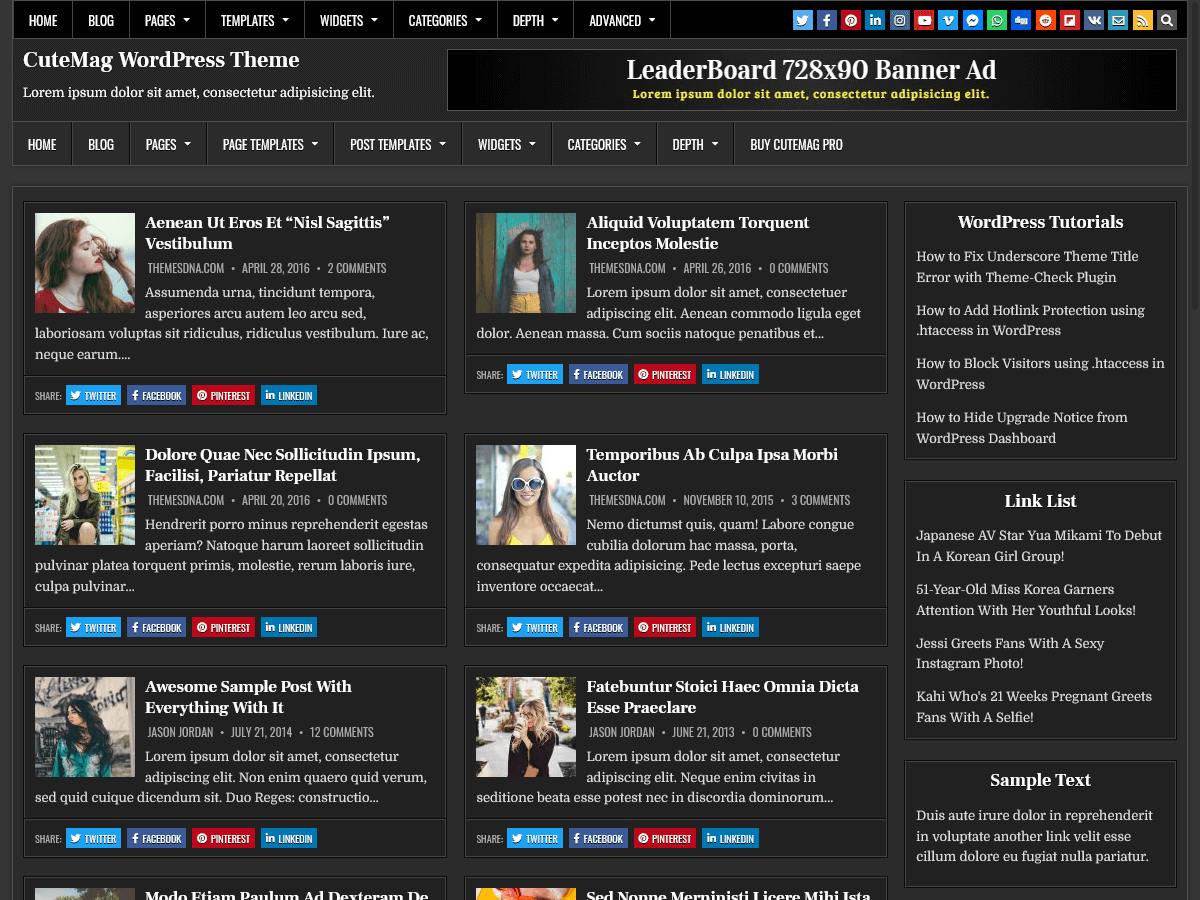1200x900 pixels.
Task: Click the Reddit icon in the social bar
Action: click(1045, 19)
